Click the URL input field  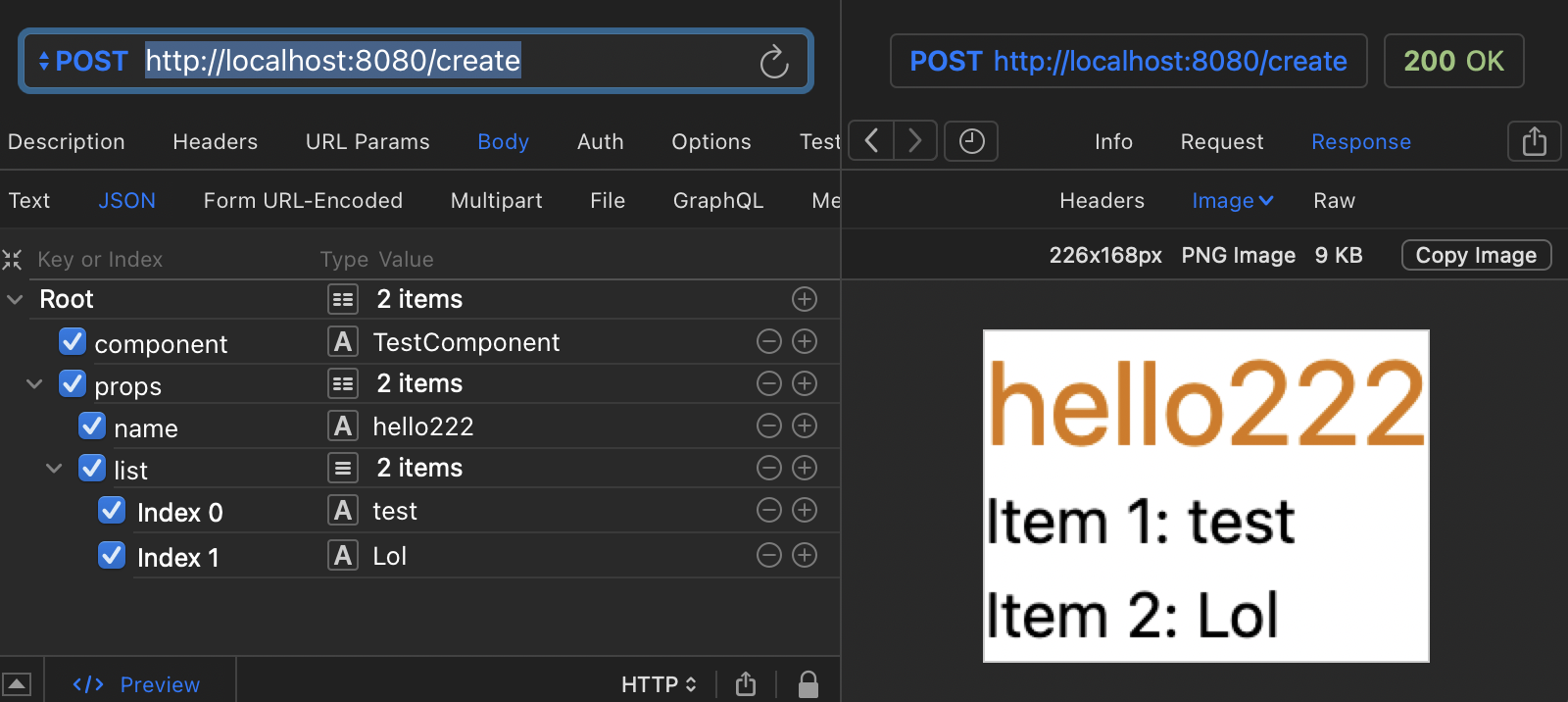(416, 61)
